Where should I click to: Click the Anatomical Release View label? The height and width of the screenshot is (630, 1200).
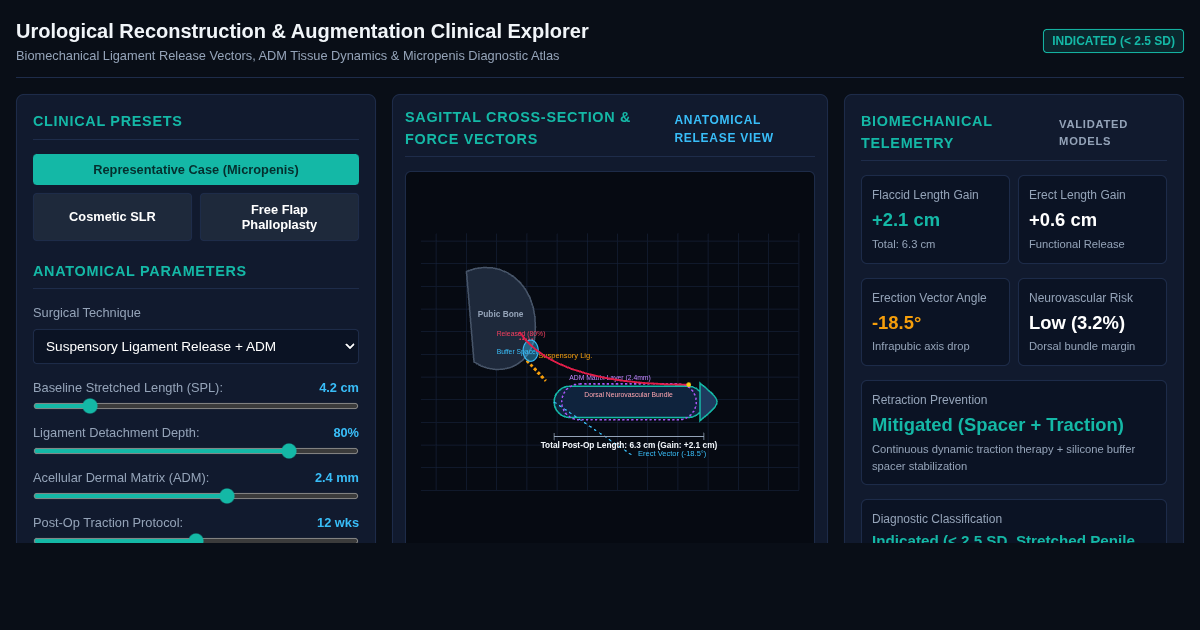click(x=724, y=129)
